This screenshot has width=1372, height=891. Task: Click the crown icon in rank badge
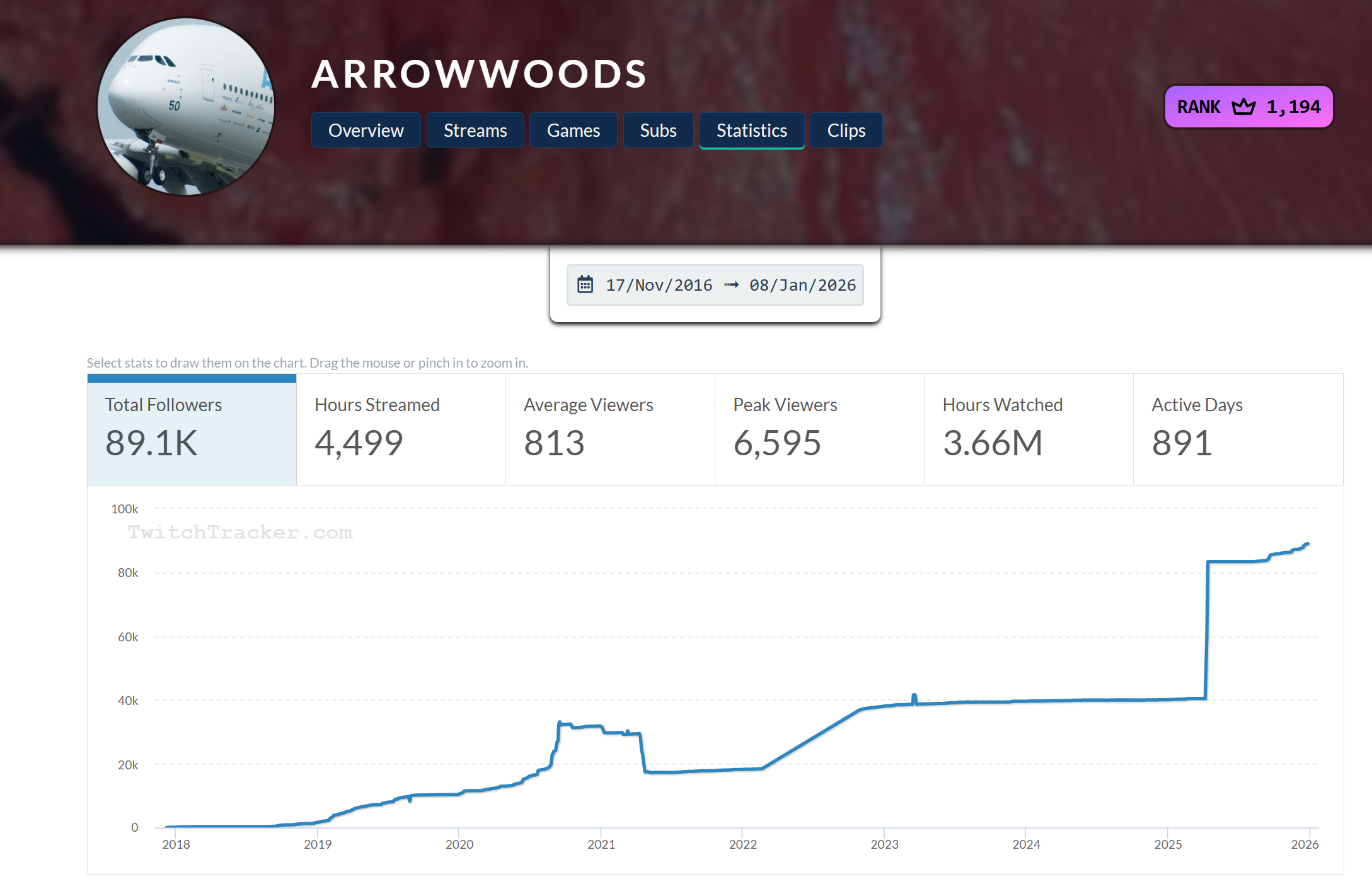1243,107
